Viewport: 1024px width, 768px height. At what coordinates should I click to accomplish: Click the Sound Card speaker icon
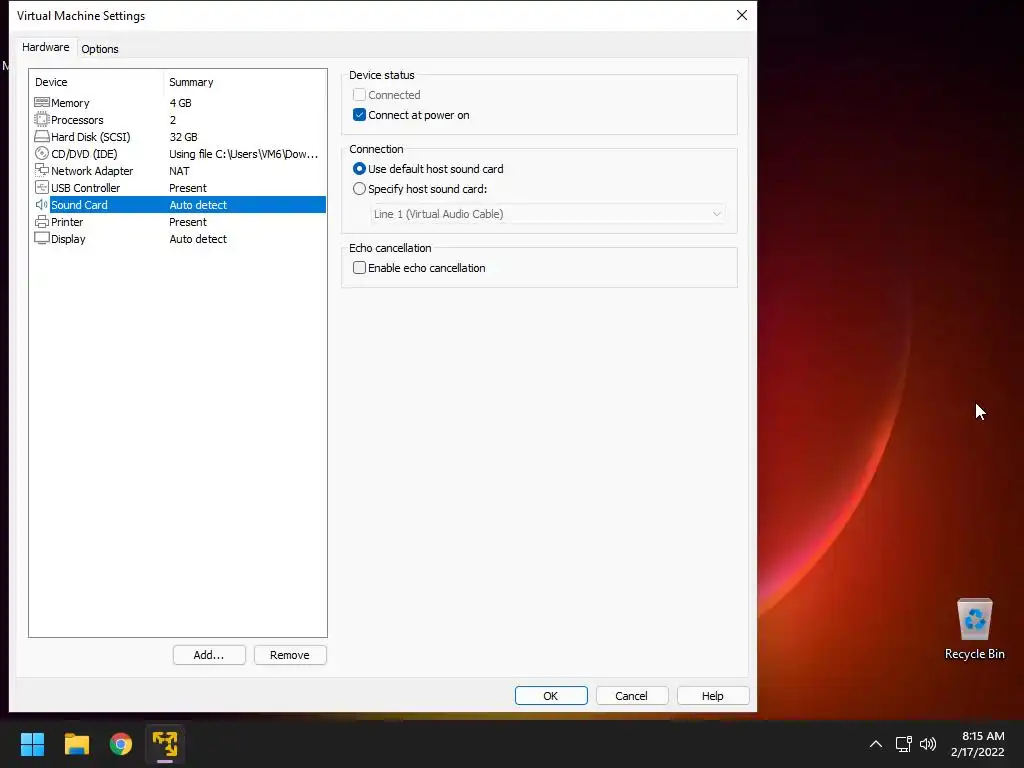click(42, 204)
